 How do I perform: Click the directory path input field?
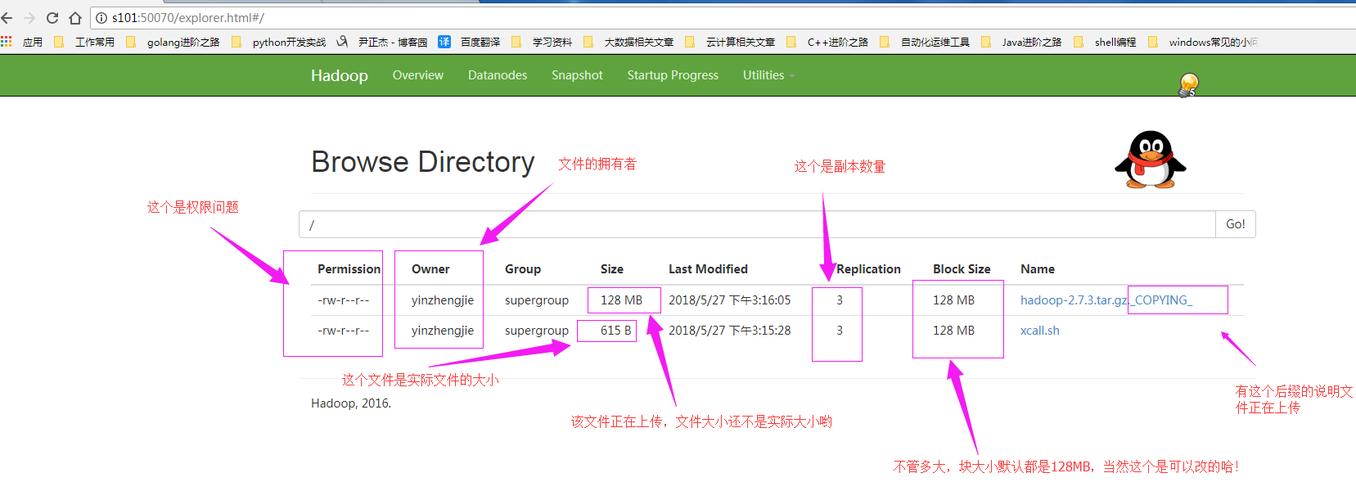pos(757,224)
